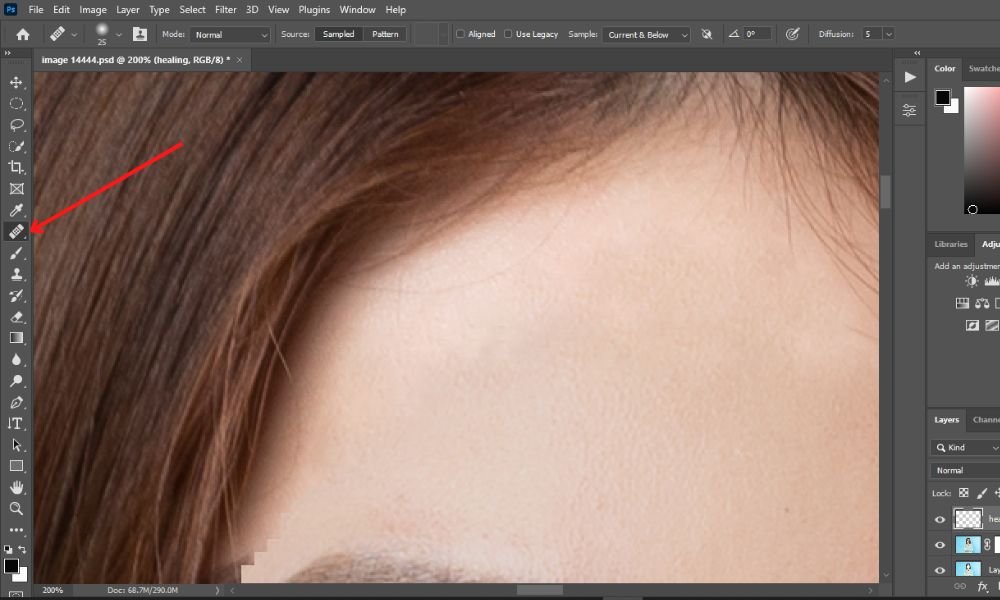Select the Dodge tool
This screenshot has height=600, width=1000.
coord(16,381)
